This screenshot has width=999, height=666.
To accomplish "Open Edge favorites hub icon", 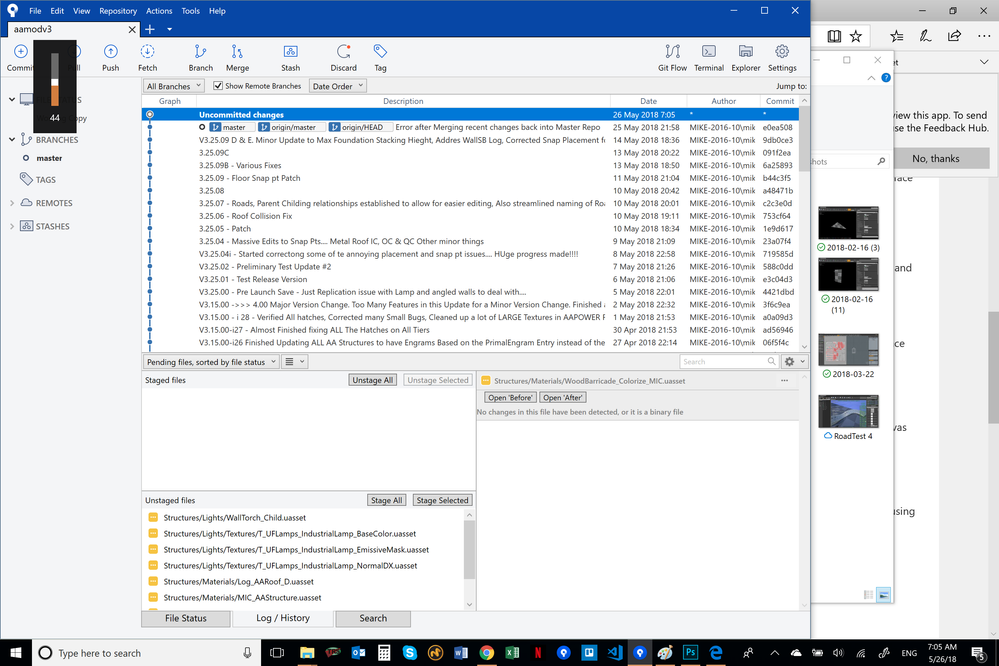I will 896,36.
